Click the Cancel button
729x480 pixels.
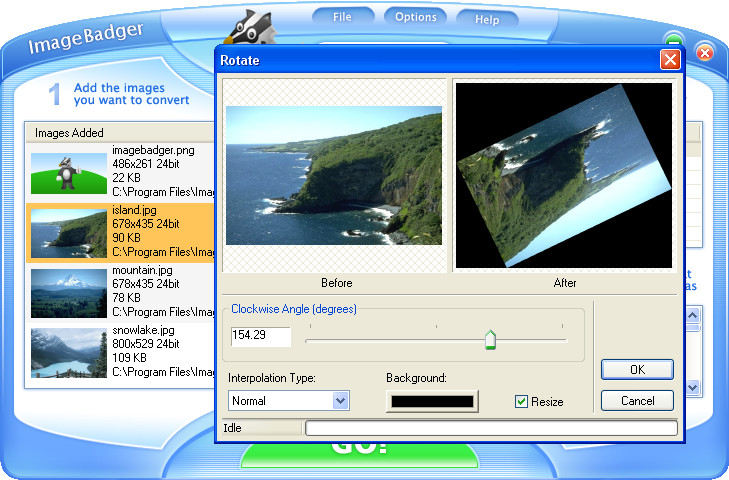coord(637,401)
